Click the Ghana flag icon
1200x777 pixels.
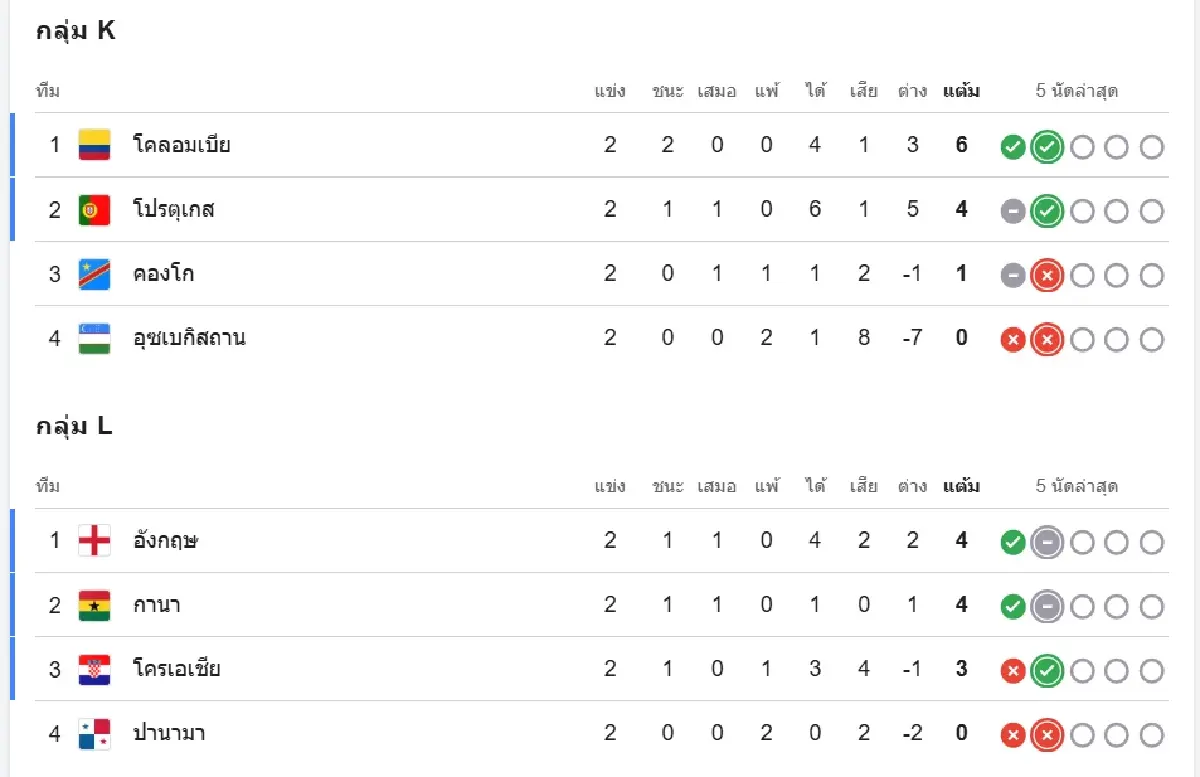click(95, 605)
